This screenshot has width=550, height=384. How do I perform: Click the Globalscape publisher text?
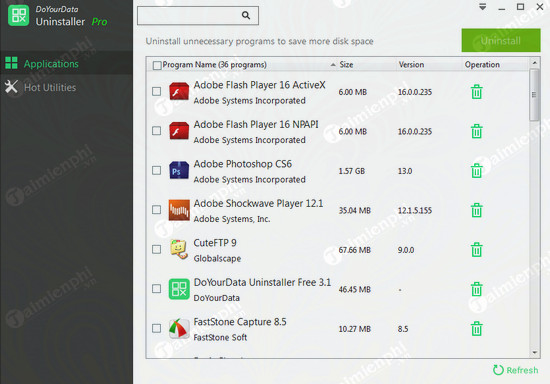click(217, 258)
